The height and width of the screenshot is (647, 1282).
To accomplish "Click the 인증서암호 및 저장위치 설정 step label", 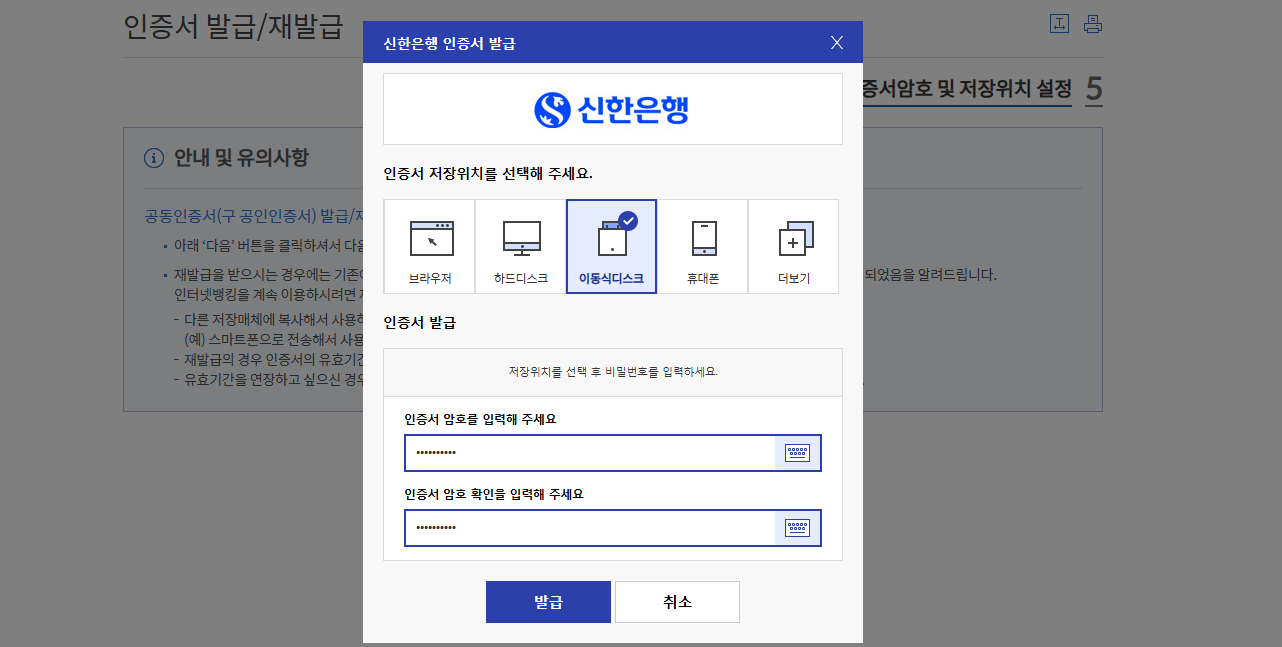I will click(967, 89).
